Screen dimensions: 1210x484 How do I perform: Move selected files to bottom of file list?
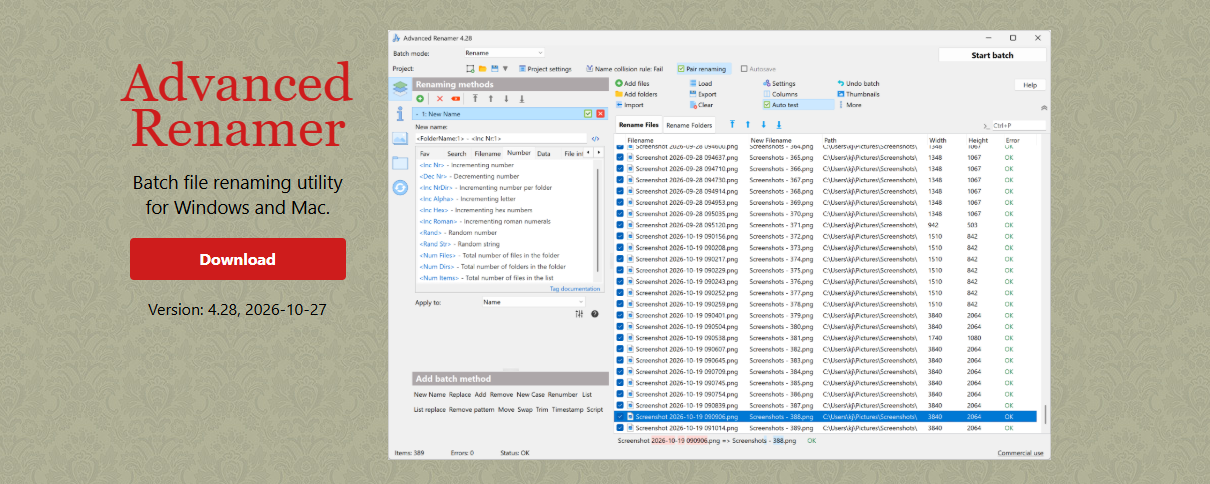click(x=779, y=125)
